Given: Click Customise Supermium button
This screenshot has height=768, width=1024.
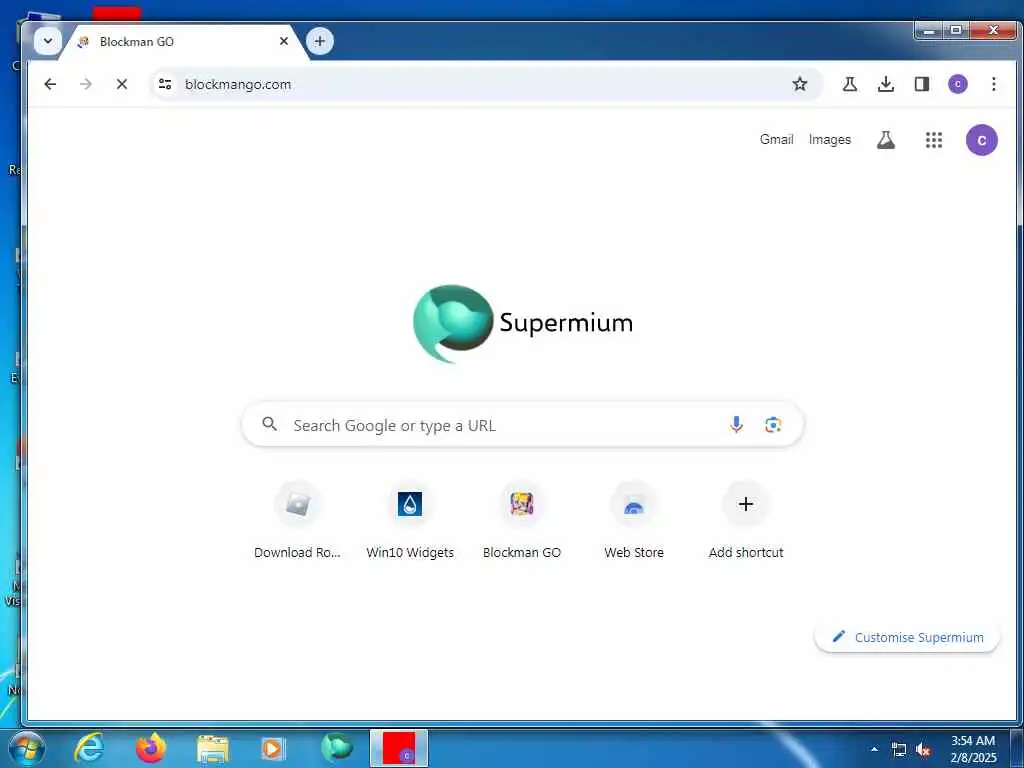Looking at the screenshot, I should [x=907, y=637].
